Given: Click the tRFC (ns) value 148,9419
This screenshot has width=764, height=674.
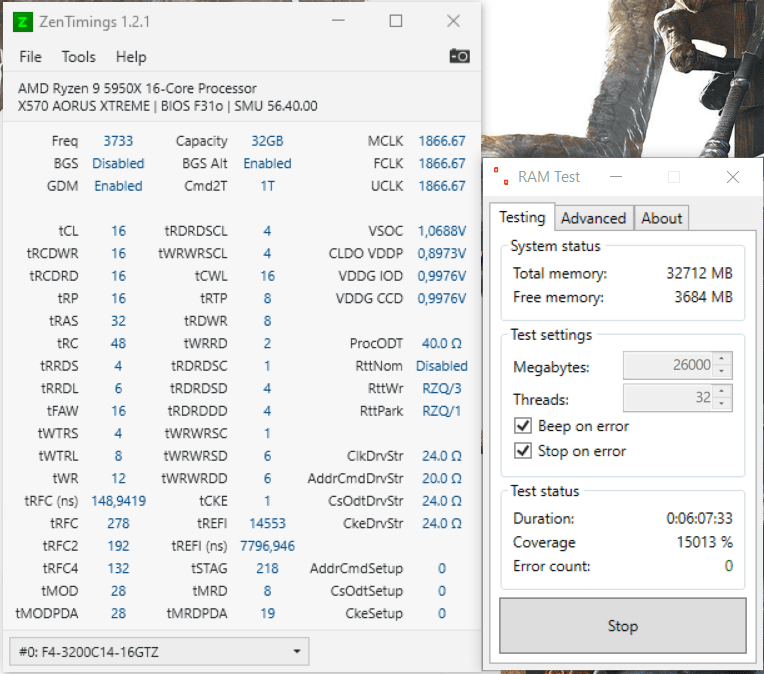Looking at the screenshot, I should 118,501.
